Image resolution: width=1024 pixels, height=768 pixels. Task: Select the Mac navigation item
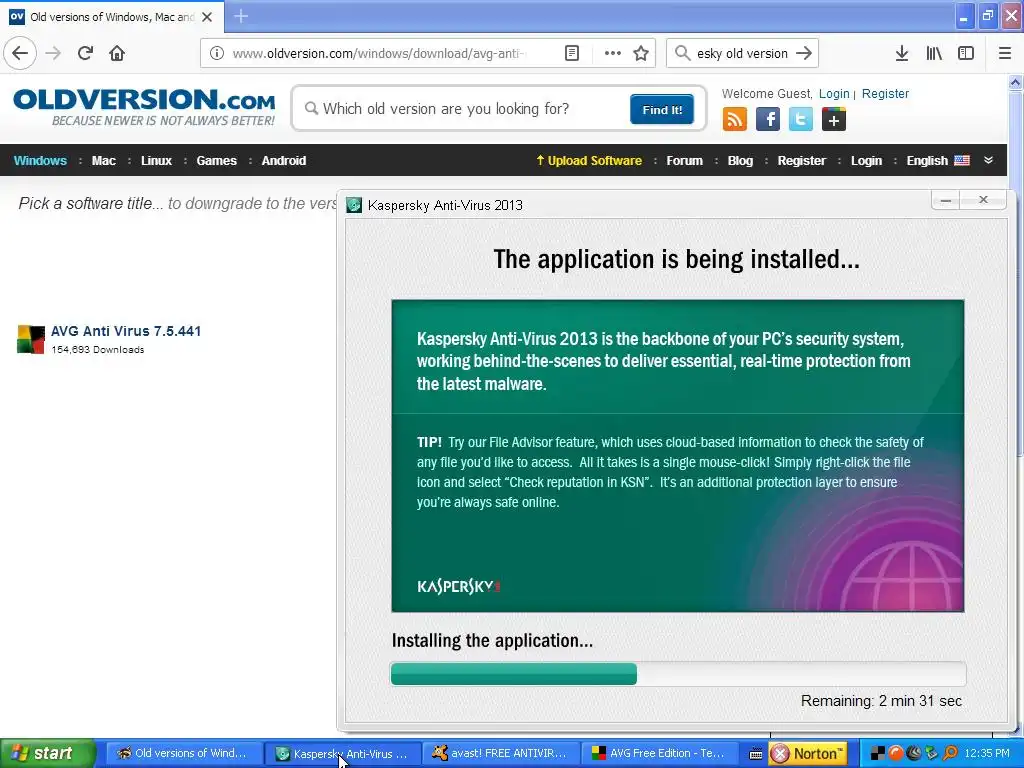(x=104, y=161)
